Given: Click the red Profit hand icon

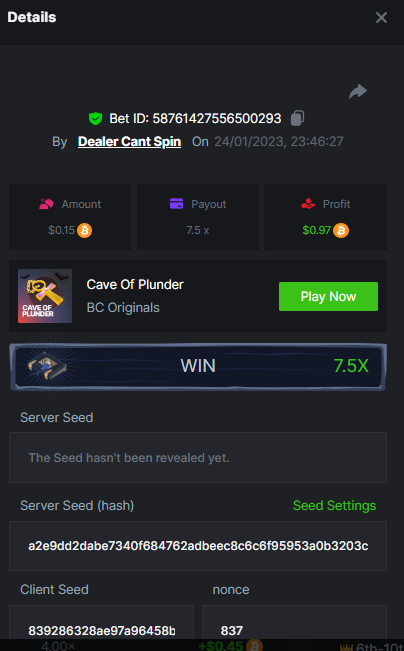Looking at the screenshot, I should pyautogui.click(x=308, y=204).
